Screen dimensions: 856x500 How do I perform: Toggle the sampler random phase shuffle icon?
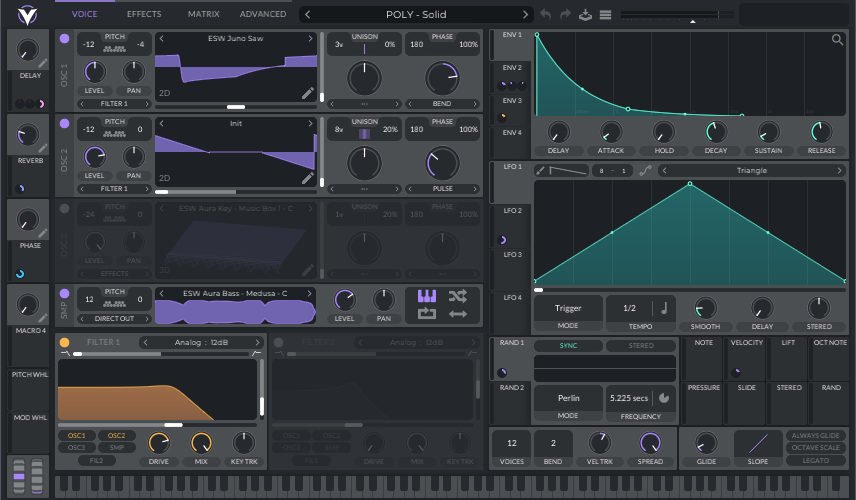point(457,296)
